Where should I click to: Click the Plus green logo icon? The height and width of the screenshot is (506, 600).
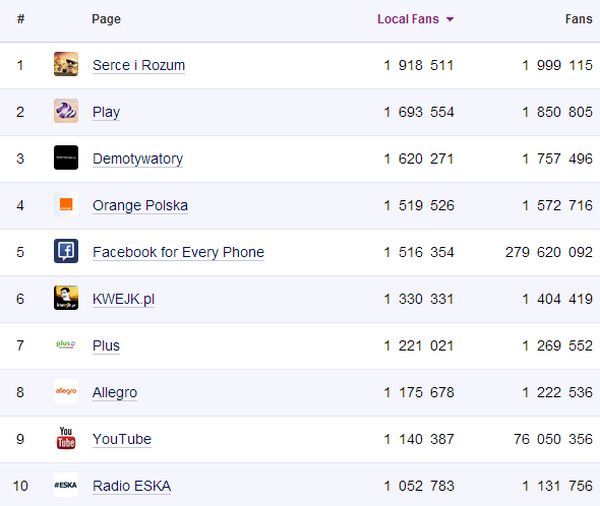tap(66, 345)
